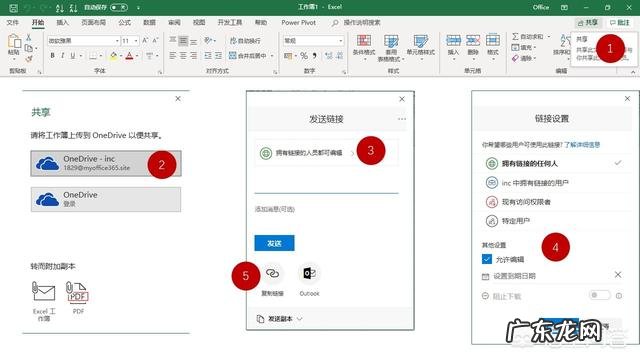Open link permission settings row
The image size is (640, 360).
(327, 153)
